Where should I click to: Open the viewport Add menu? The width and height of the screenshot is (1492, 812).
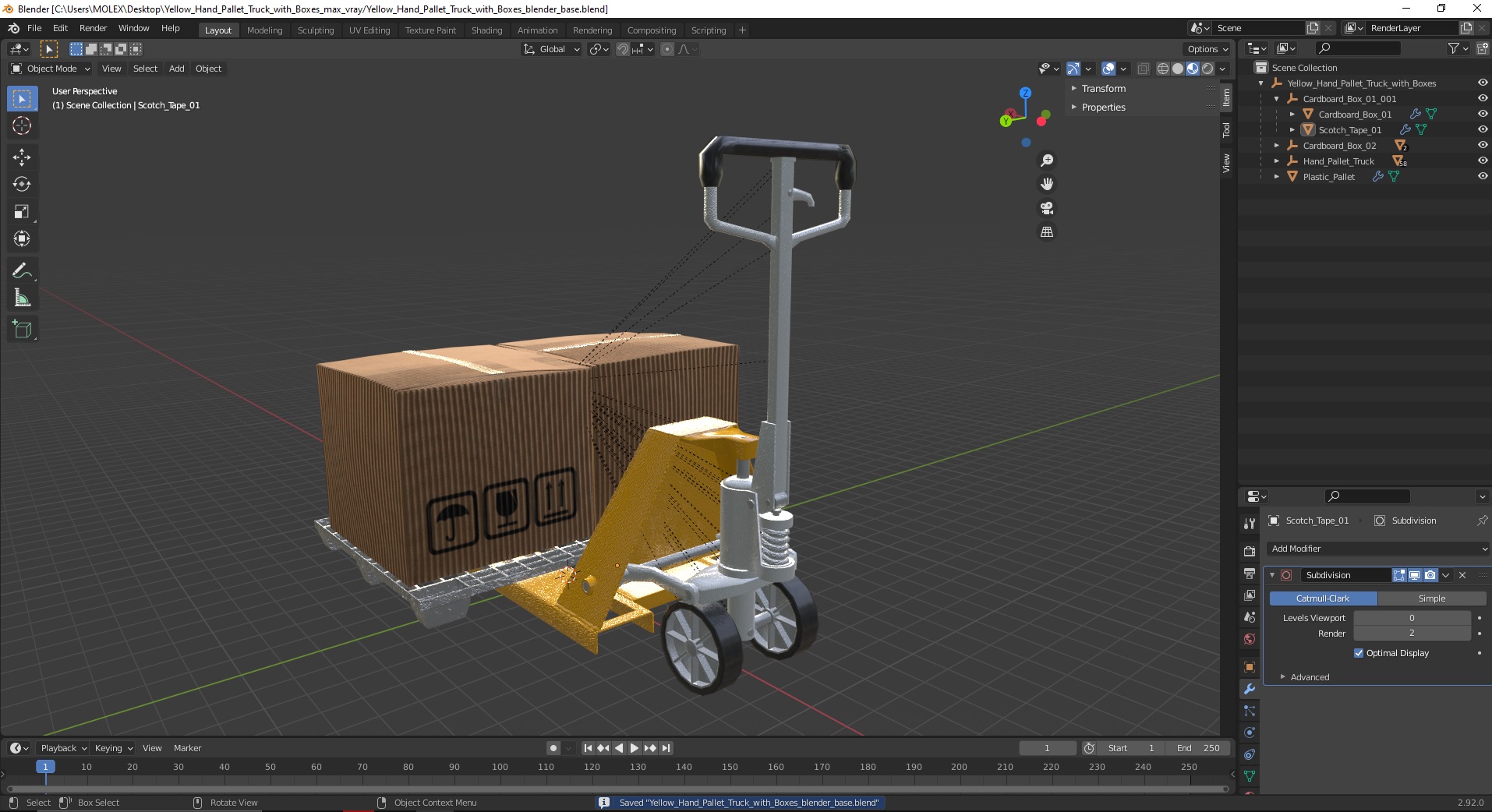(177, 69)
